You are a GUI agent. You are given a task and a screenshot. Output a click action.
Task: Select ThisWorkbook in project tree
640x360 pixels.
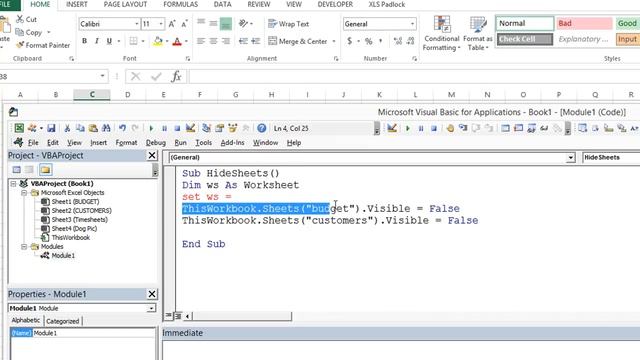click(x=70, y=238)
